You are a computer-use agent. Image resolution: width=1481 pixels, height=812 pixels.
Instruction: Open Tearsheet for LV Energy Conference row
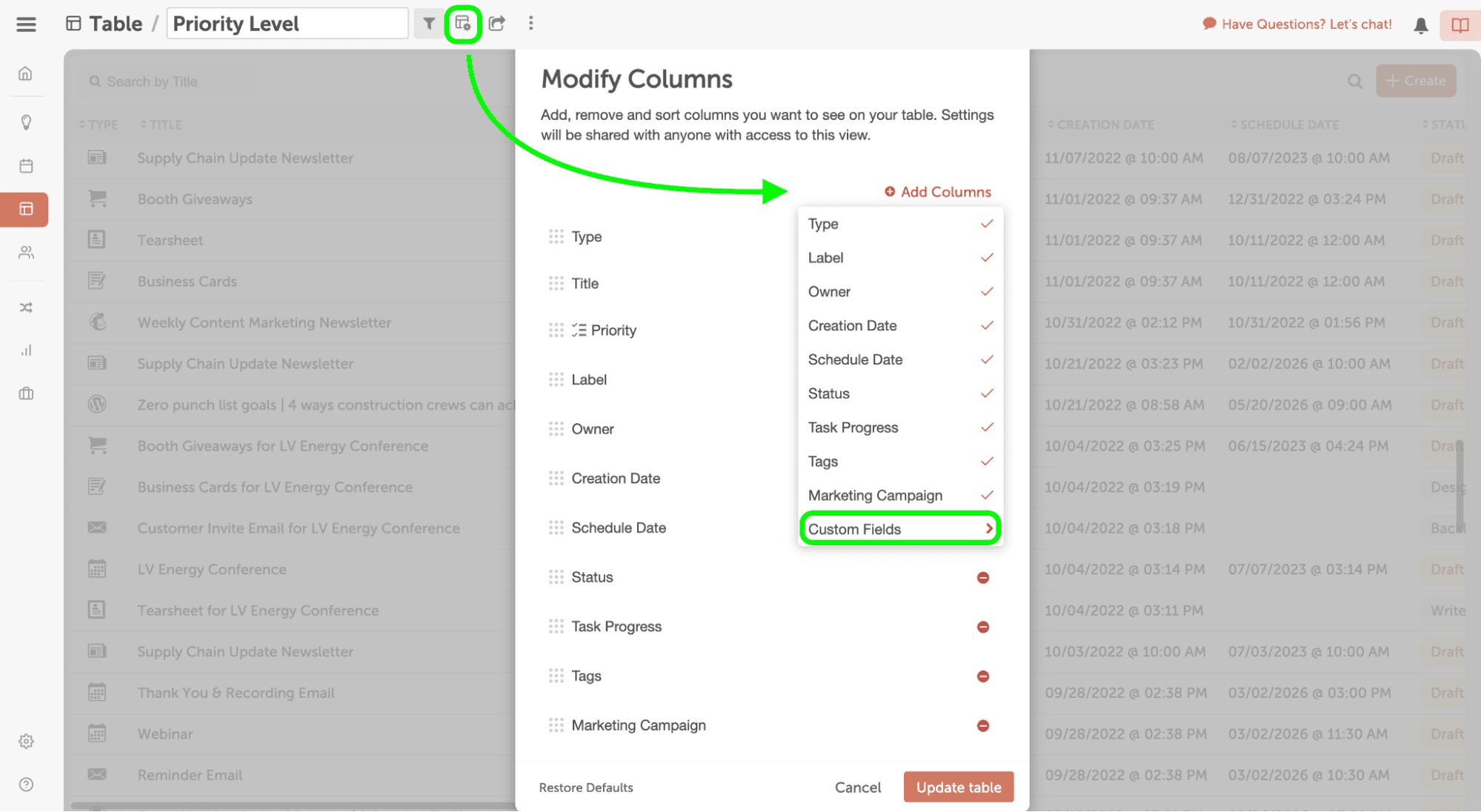(x=258, y=610)
